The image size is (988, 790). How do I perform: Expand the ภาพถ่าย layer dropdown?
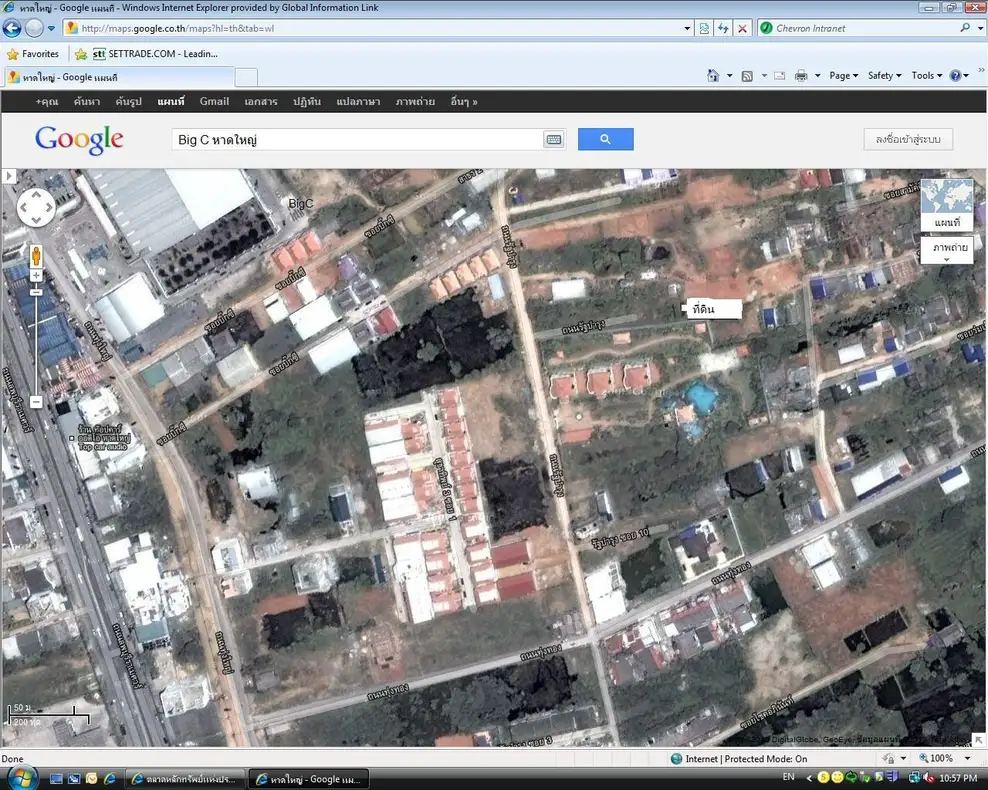[x=946, y=251]
